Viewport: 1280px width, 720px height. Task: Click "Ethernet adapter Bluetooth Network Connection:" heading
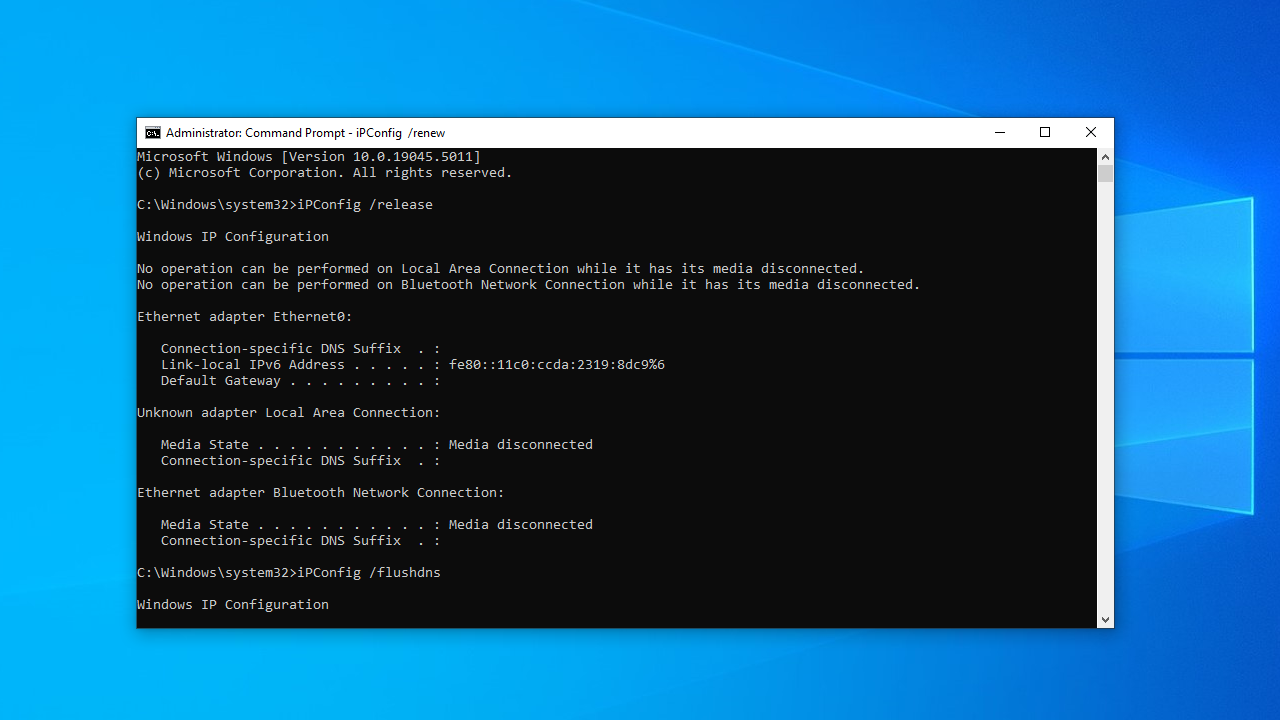(321, 493)
